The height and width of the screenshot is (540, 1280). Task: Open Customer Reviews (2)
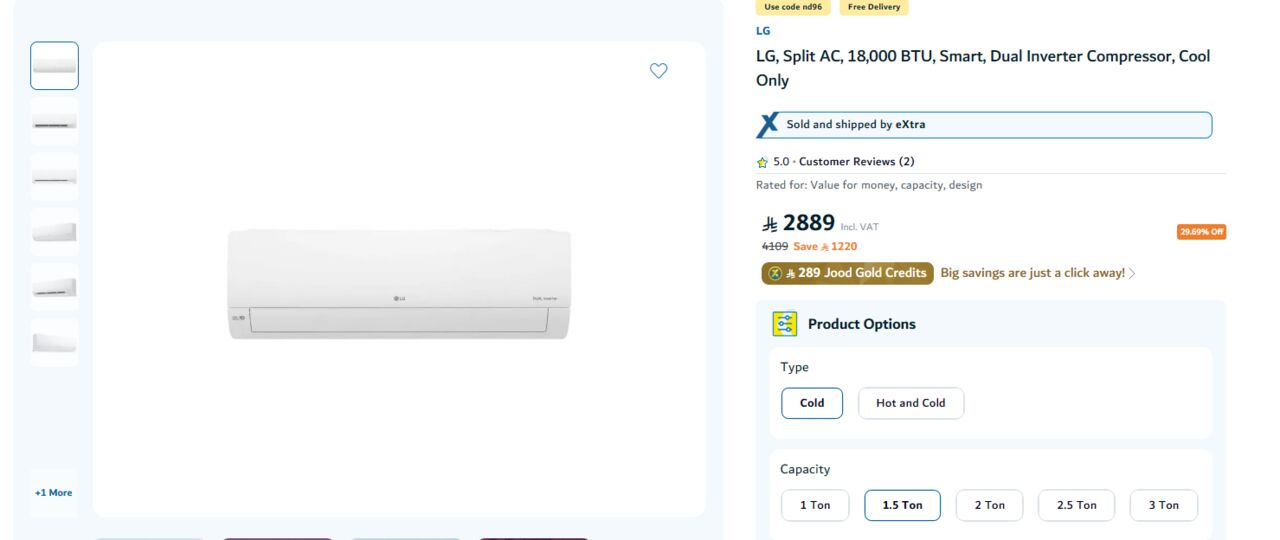(856, 162)
